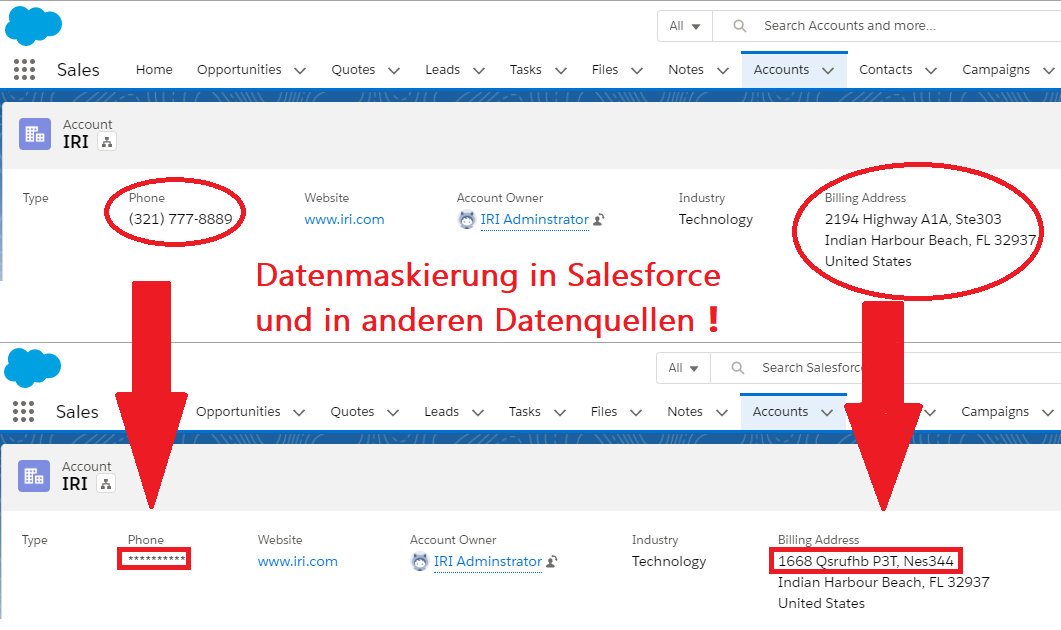The height and width of the screenshot is (630, 1061).
Task: Open the 'All' search scope dropdown in upper header
Action: pyautogui.click(x=684, y=26)
